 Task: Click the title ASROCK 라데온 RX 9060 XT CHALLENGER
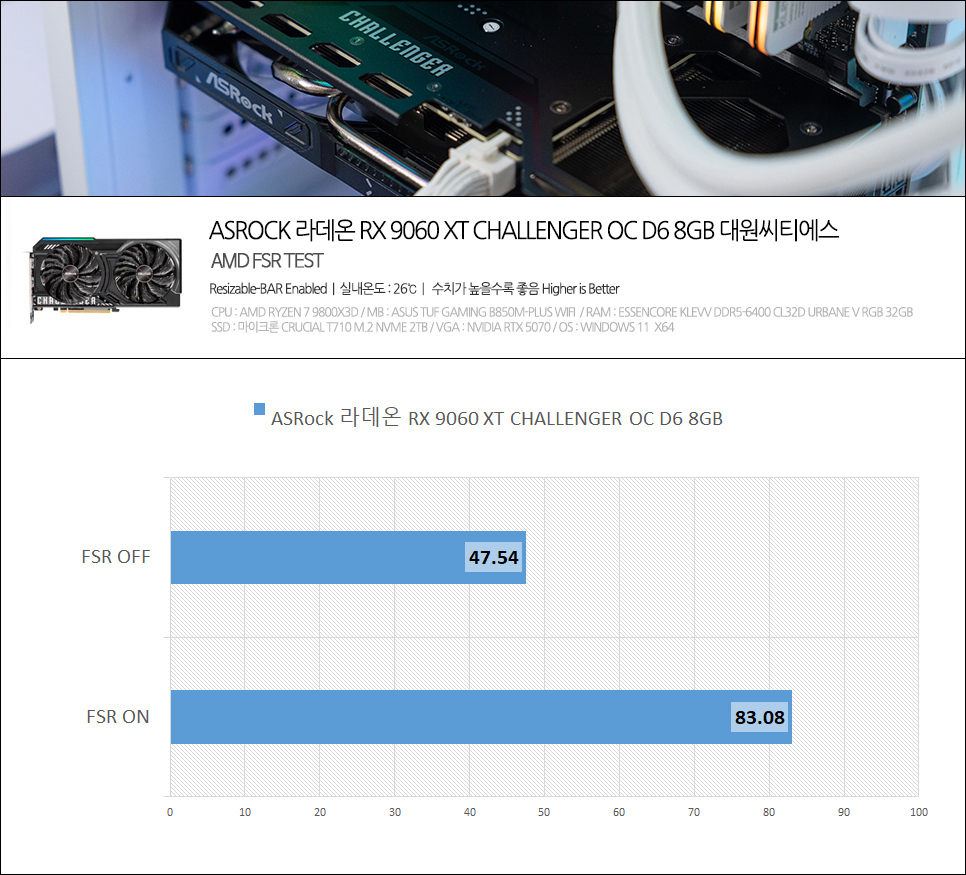524,230
